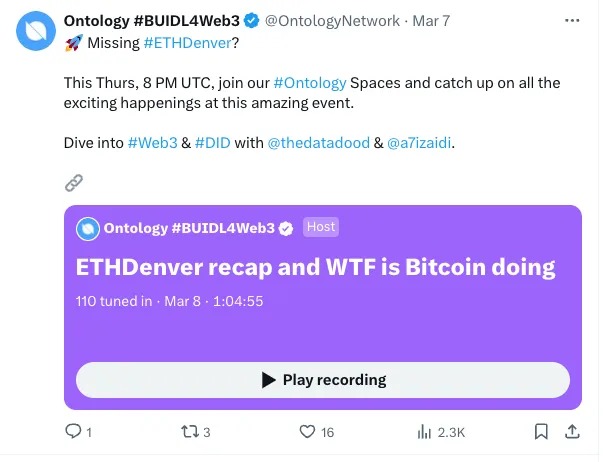This screenshot has width=603, height=462.
Task: Visit @a7izaidi mention profile
Action: pos(419,143)
